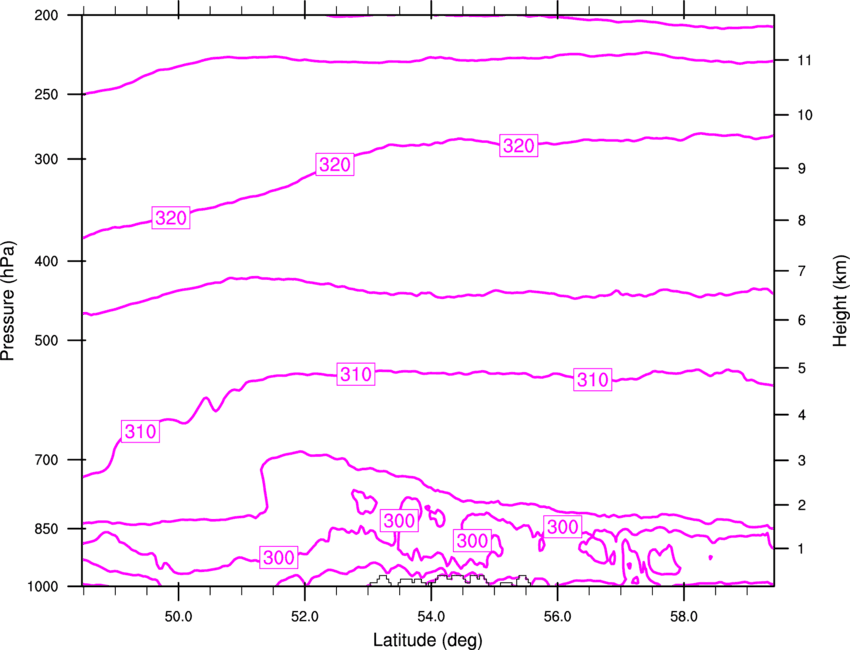This screenshot has width=850, height=650.
Task: Select the 850 pressure tick label
Action: click(x=47, y=529)
